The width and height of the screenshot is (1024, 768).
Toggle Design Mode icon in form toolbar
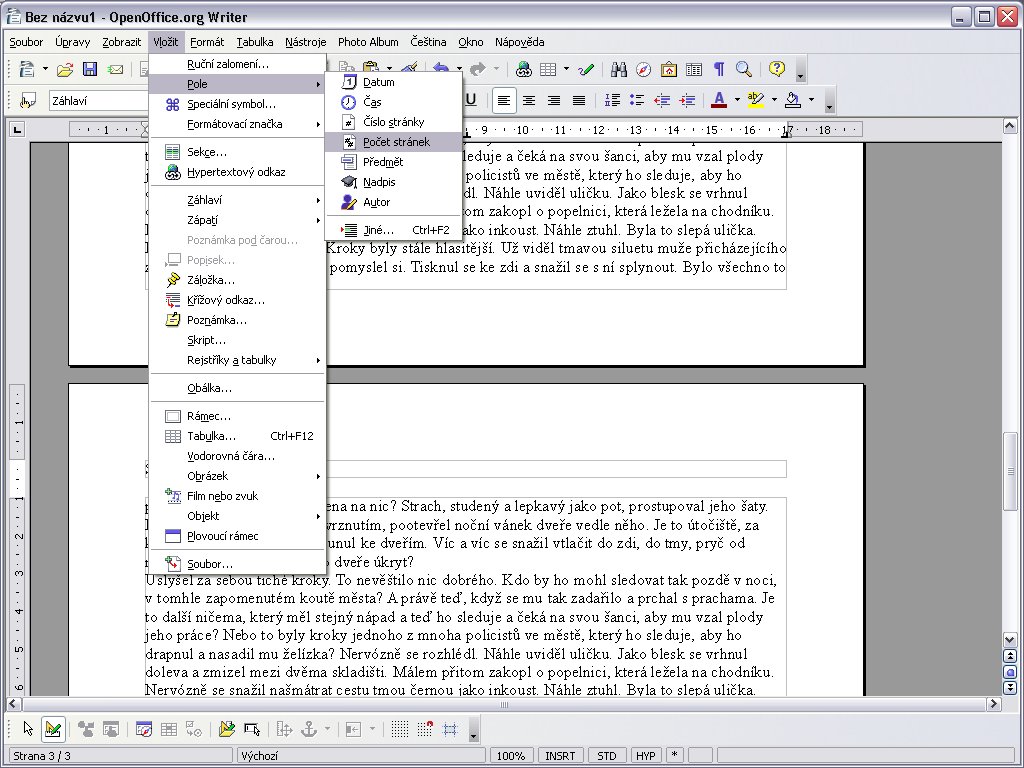point(53,729)
